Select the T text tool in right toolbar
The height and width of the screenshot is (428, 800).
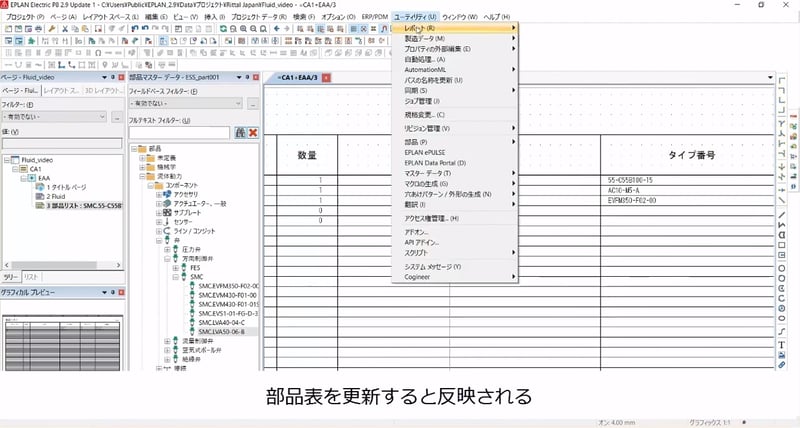782,345
